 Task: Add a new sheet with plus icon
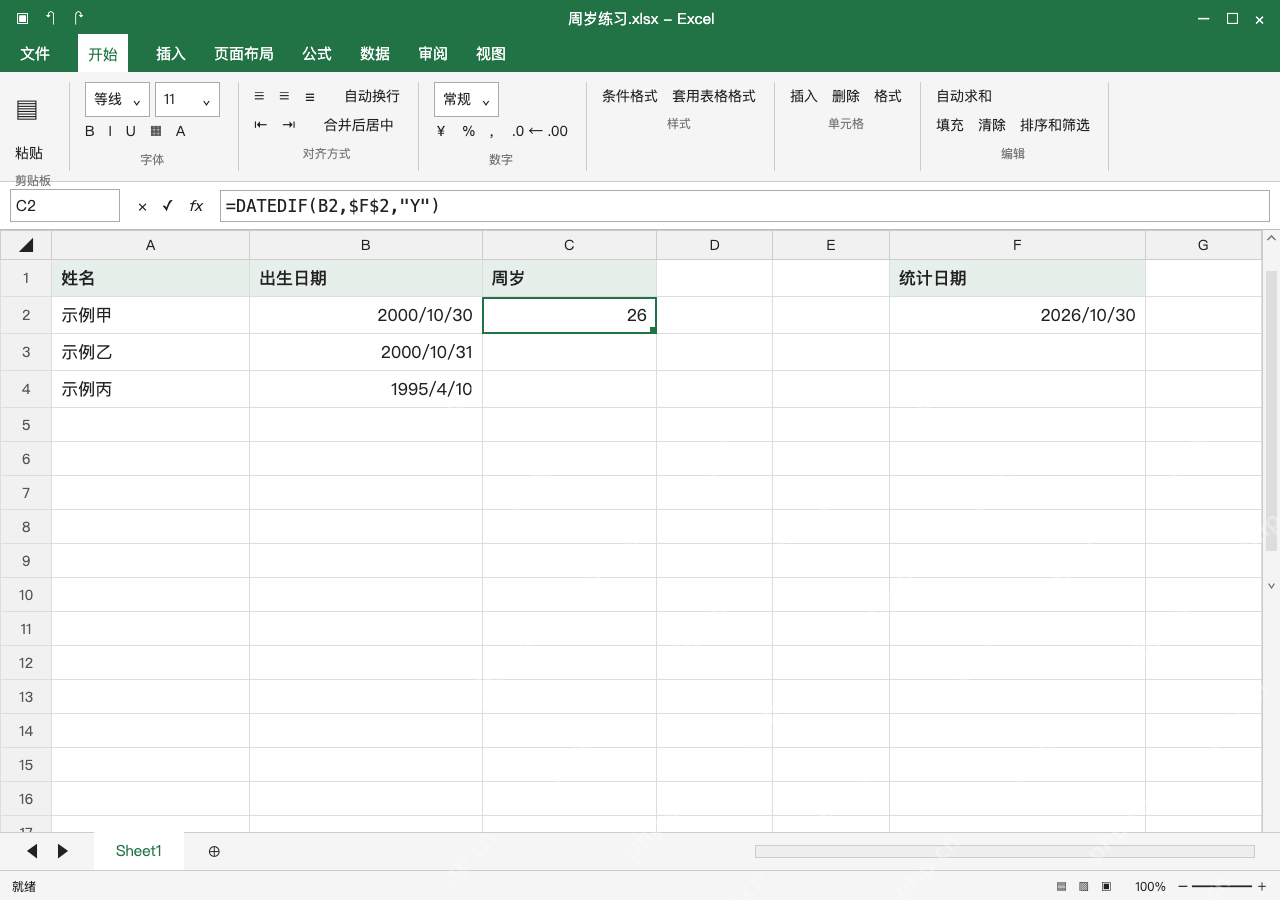pos(214,851)
